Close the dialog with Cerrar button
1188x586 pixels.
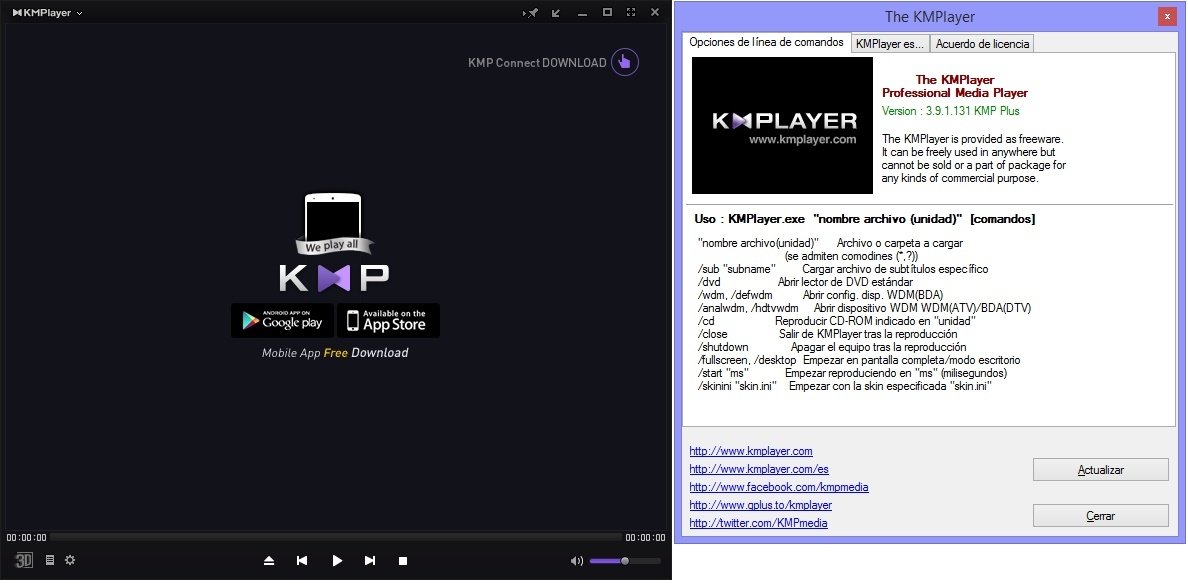(x=1100, y=515)
